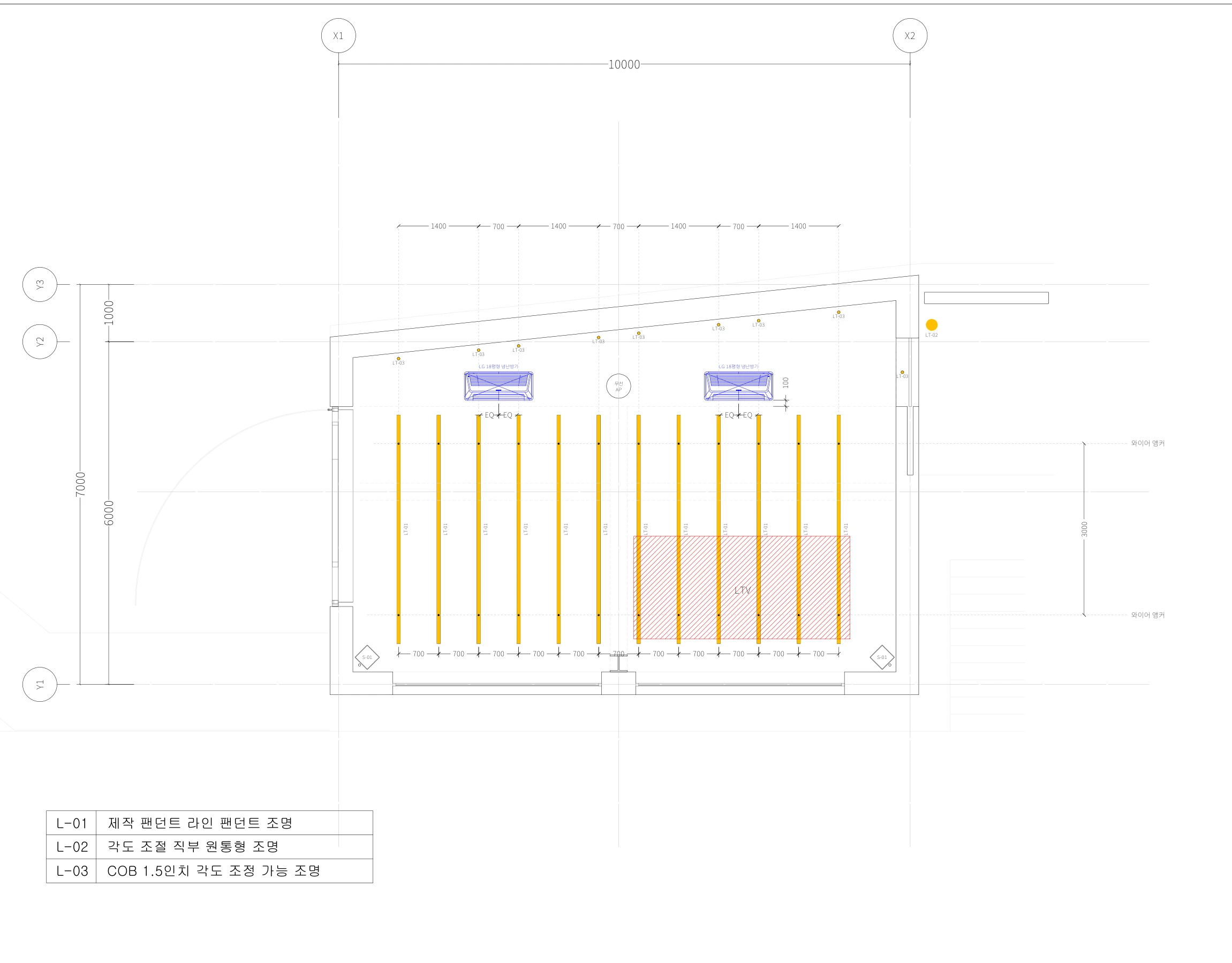Click the 3000 wire anchor spacing dimension
This screenshot has width=1232, height=963.
pyautogui.click(x=1084, y=529)
